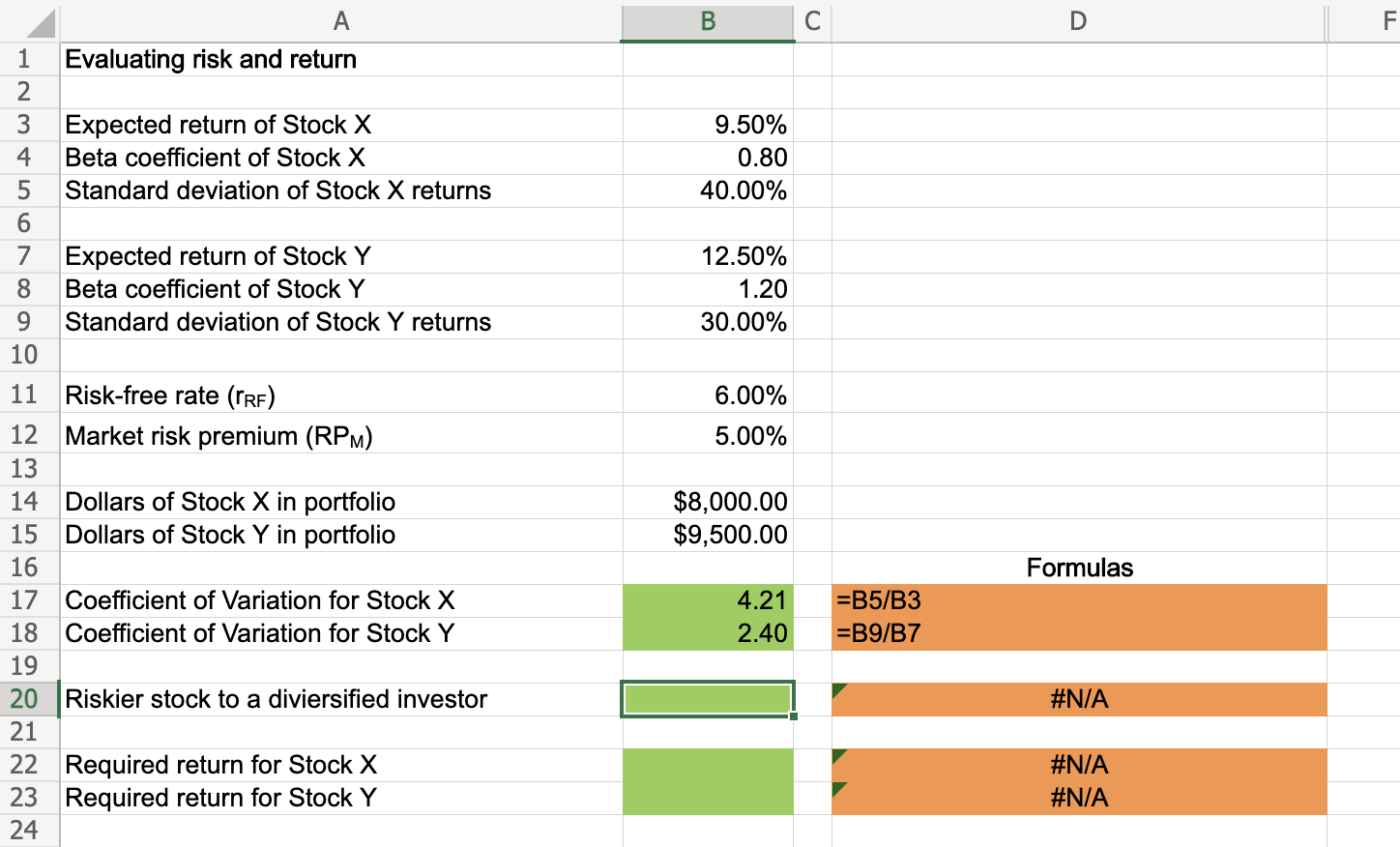Select the cell showing 2.40

(x=707, y=633)
